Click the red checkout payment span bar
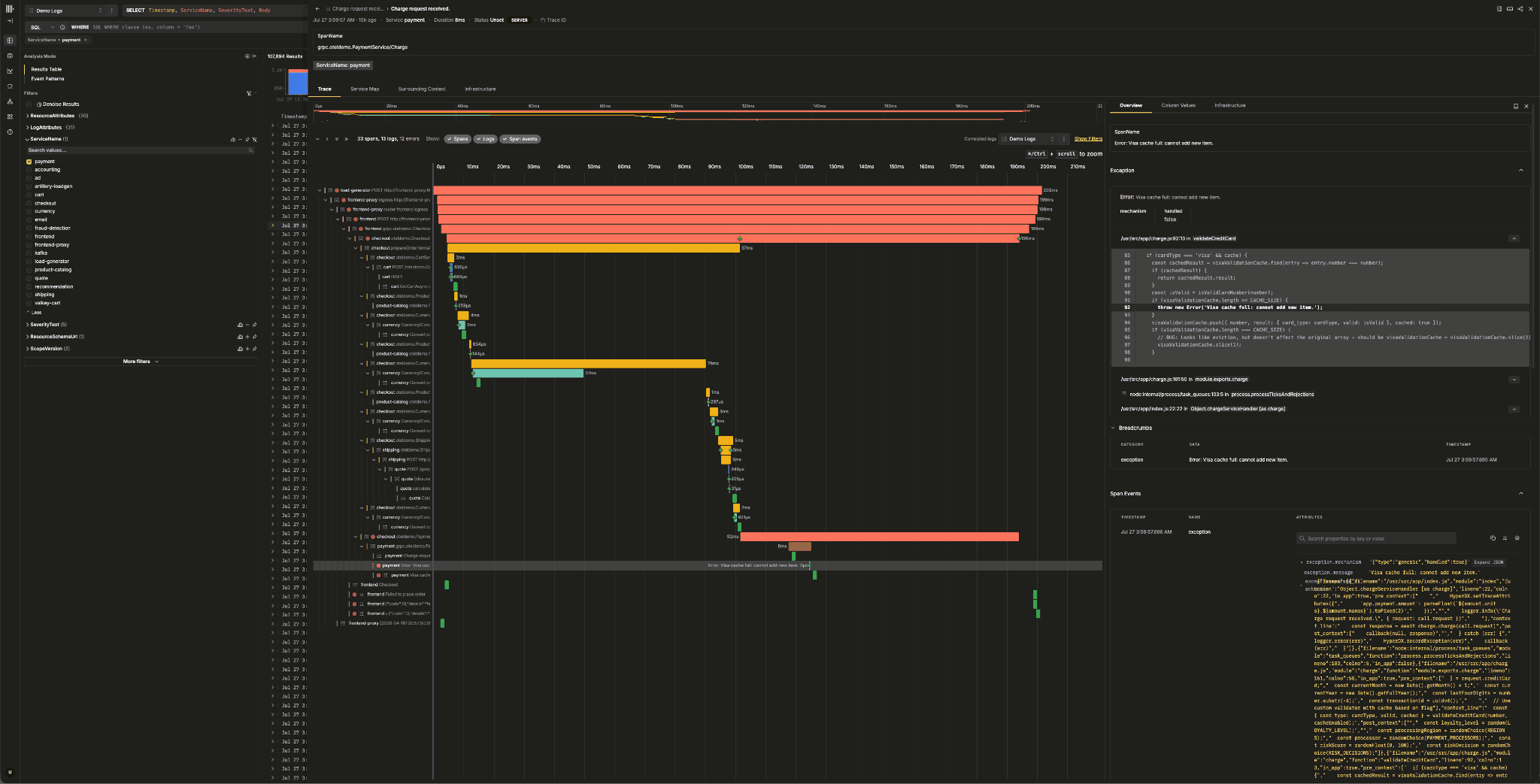This screenshot has height=784, width=1540. coord(879,537)
